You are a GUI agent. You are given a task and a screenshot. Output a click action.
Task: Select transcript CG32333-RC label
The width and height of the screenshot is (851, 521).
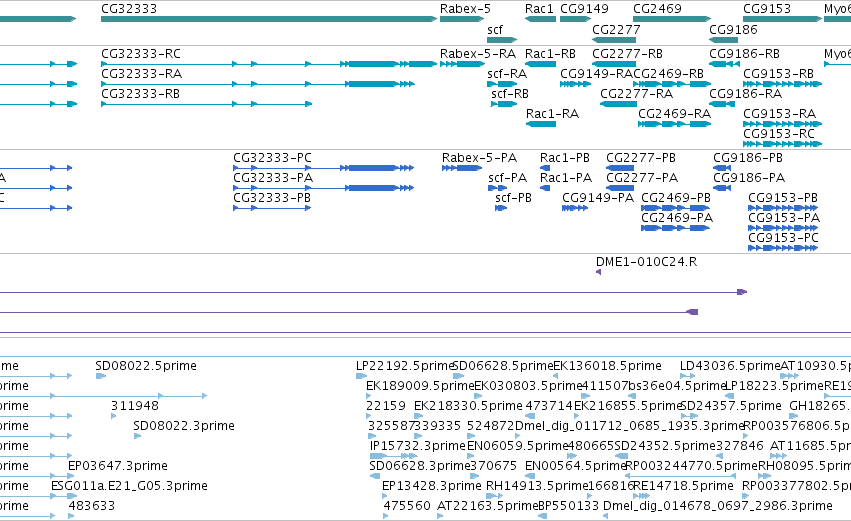point(141,54)
